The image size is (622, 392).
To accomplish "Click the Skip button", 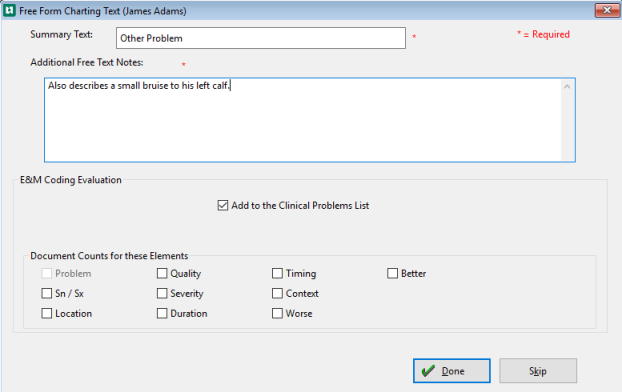I will [538, 371].
